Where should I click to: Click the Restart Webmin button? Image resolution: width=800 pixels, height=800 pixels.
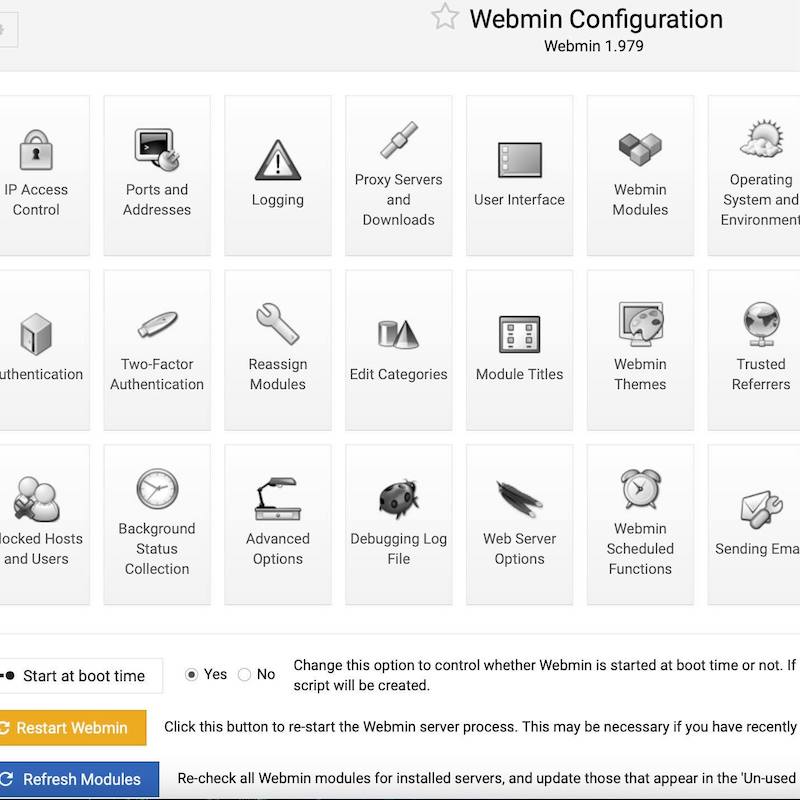point(73,728)
